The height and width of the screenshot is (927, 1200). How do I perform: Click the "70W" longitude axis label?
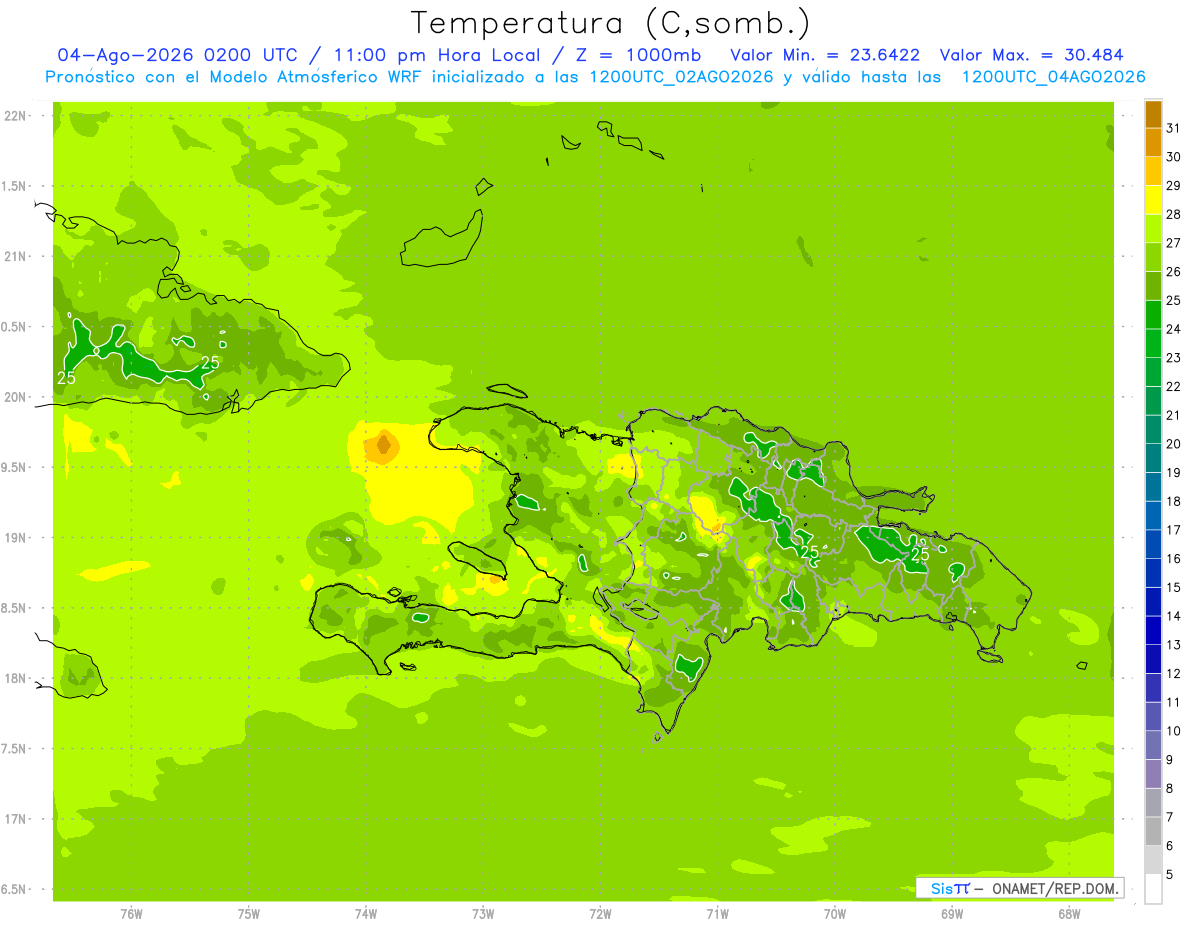point(835,914)
